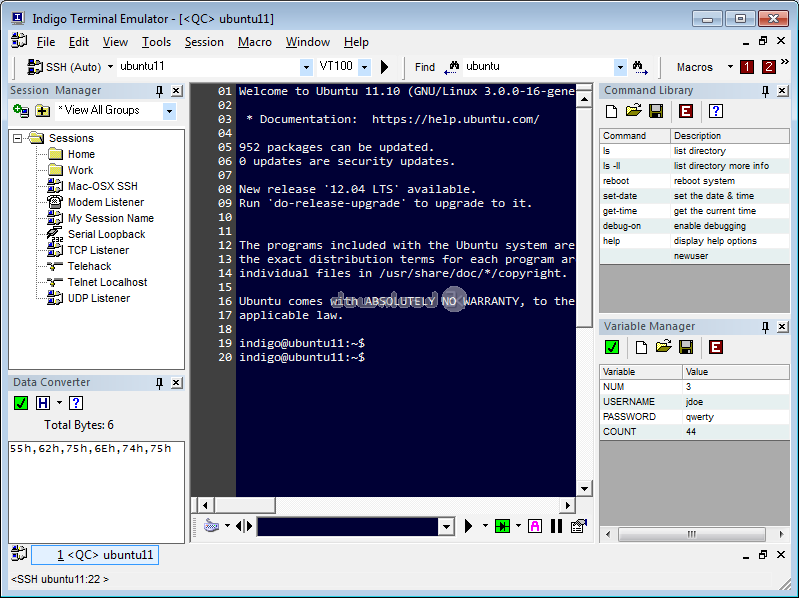Select the Mac-OSX SSH session
The image size is (799, 598).
[x=102, y=186]
